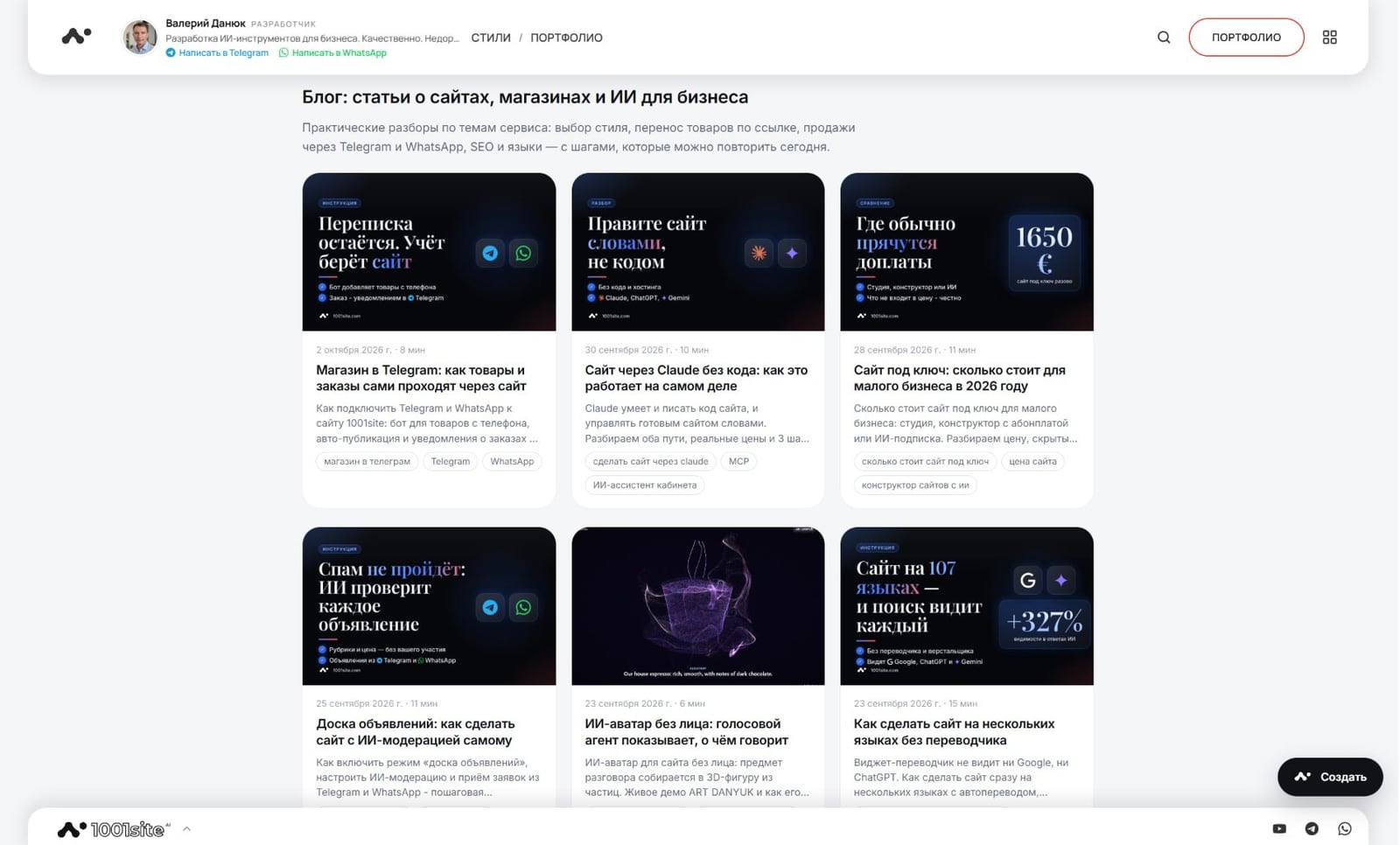The image size is (1400, 845).
Task: Select the сколько стоит сайт под ключ tag
Action: pos(925,462)
